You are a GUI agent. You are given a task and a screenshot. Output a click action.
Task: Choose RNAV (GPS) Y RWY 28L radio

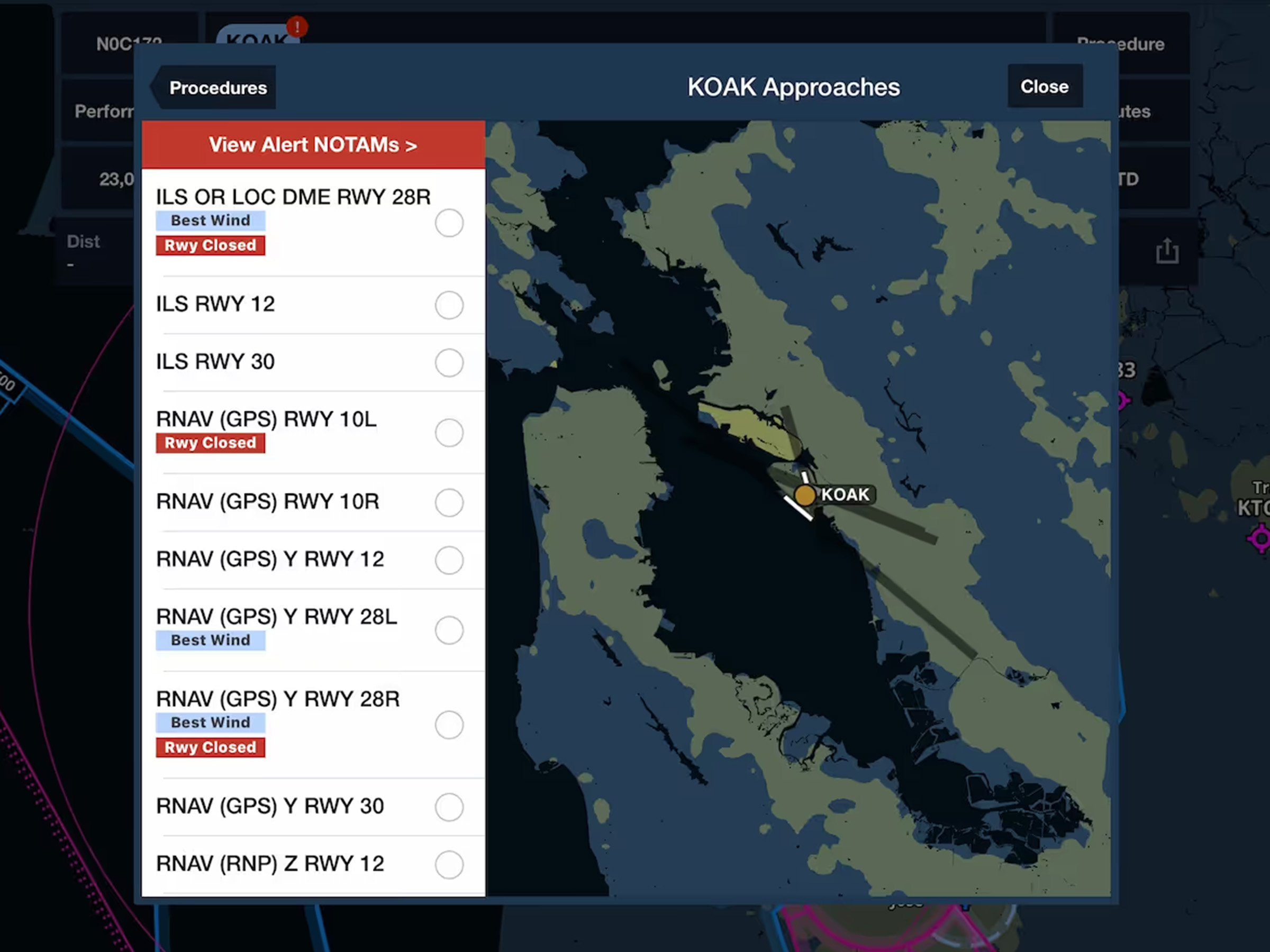(x=449, y=630)
